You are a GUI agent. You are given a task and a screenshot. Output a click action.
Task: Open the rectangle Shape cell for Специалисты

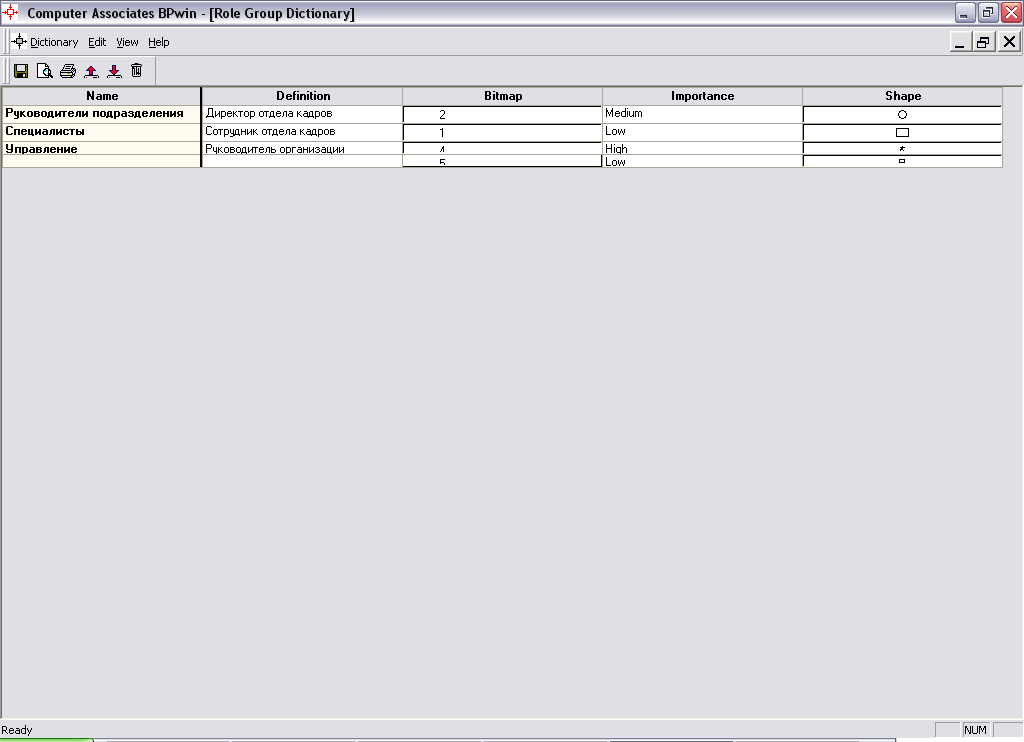(x=903, y=132)
